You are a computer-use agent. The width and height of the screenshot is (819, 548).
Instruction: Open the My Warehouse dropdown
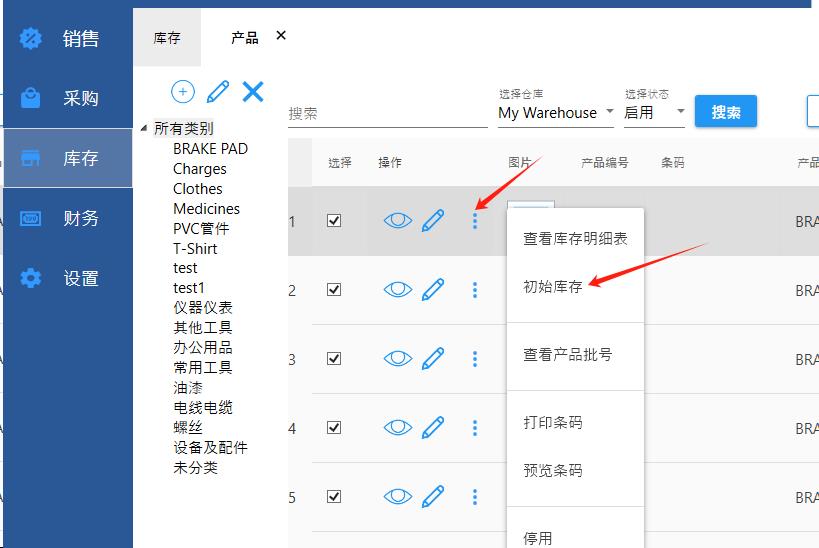555,113
